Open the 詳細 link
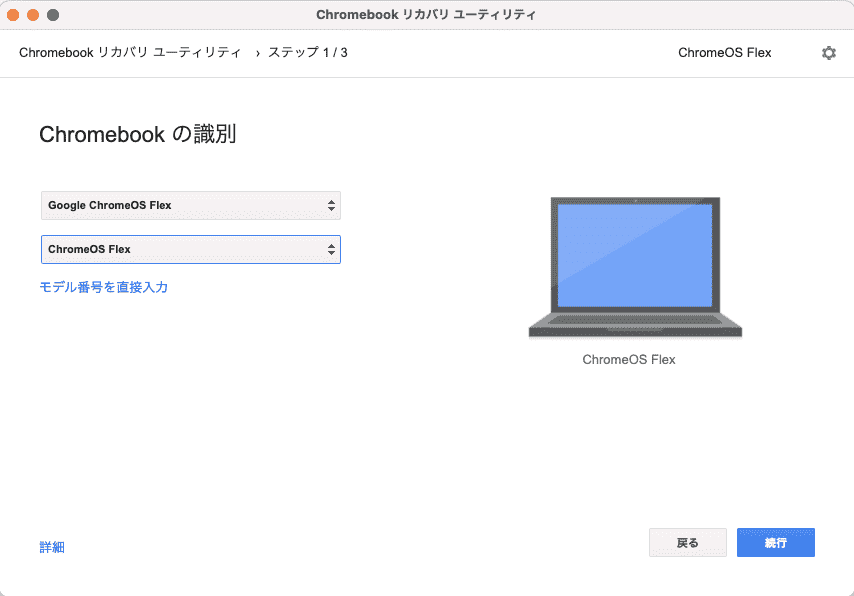The height and width of the screenshot is (596, 854). [x=52, y=547]
